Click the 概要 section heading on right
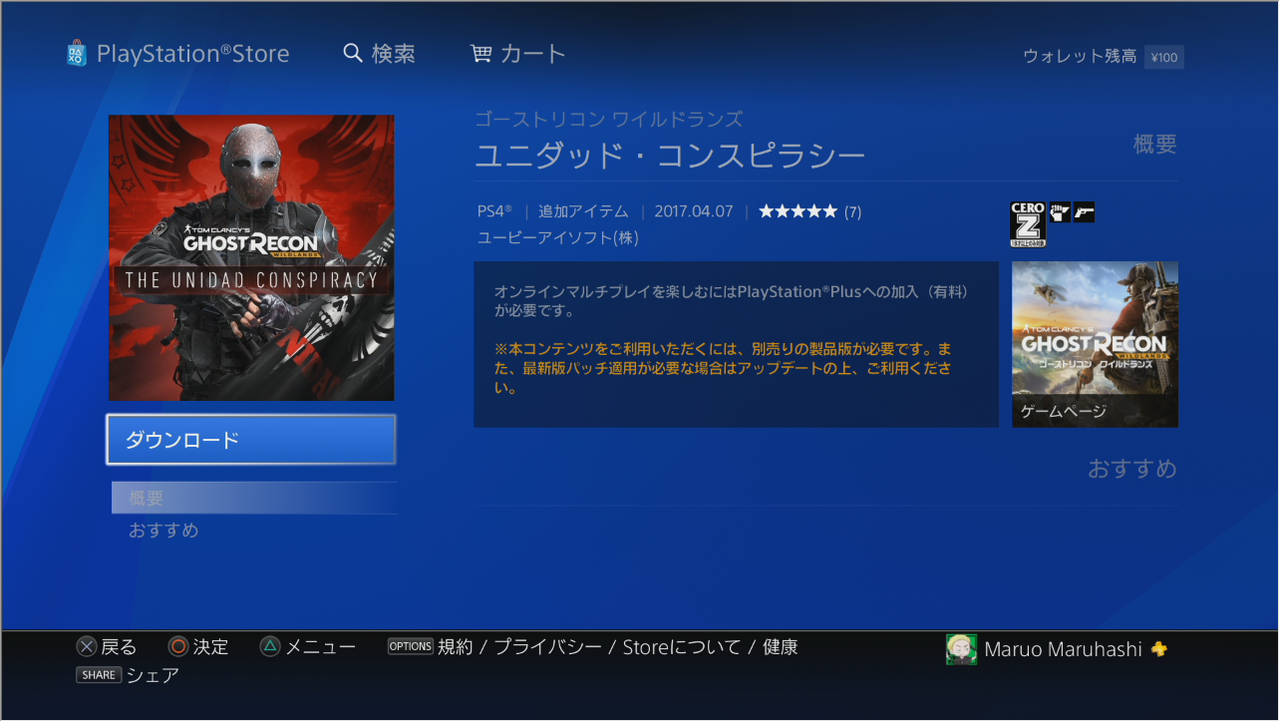 coord(1155,144)
